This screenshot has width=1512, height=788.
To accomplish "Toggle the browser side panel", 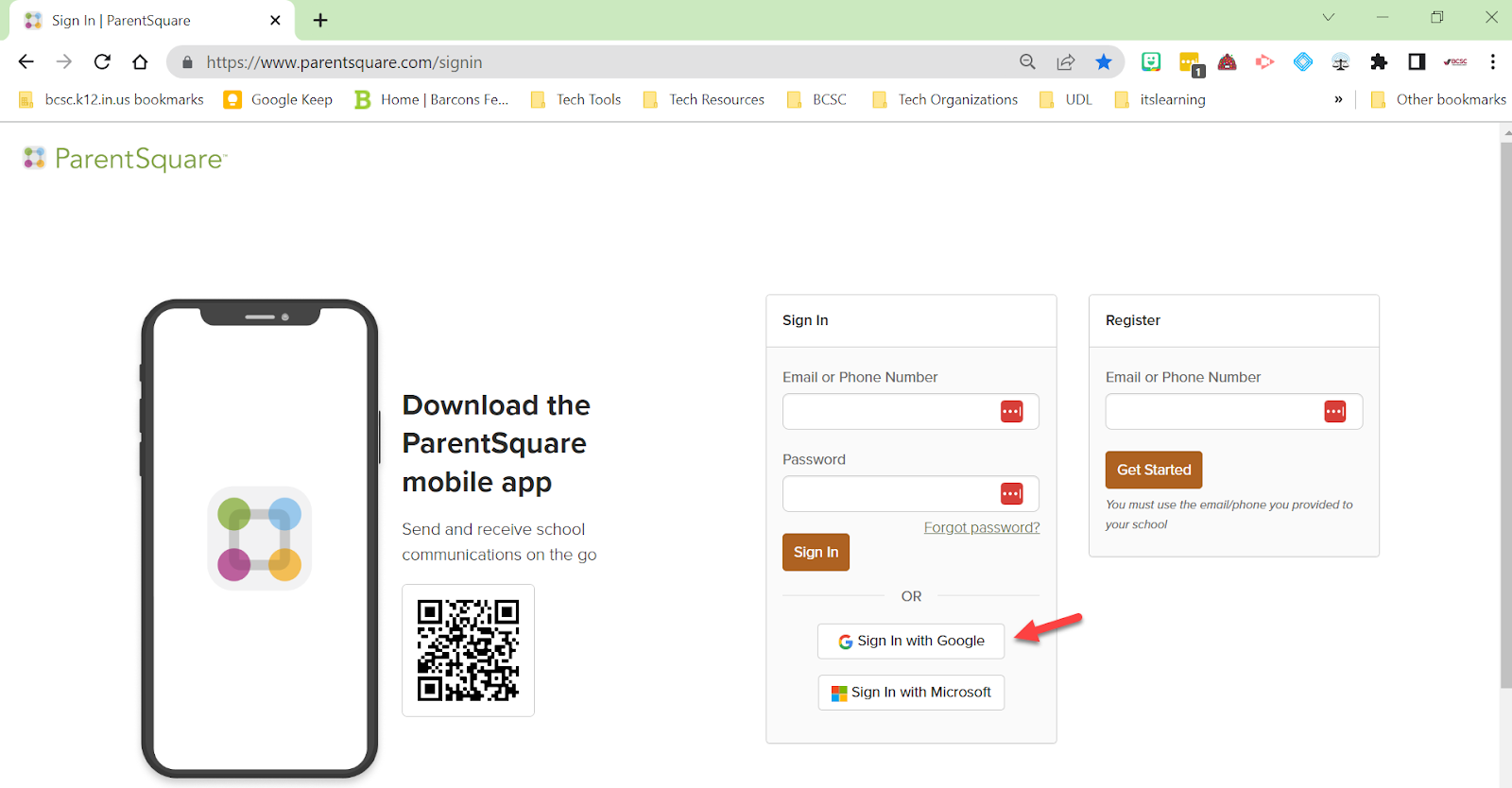I will (x=1417, y=62).
